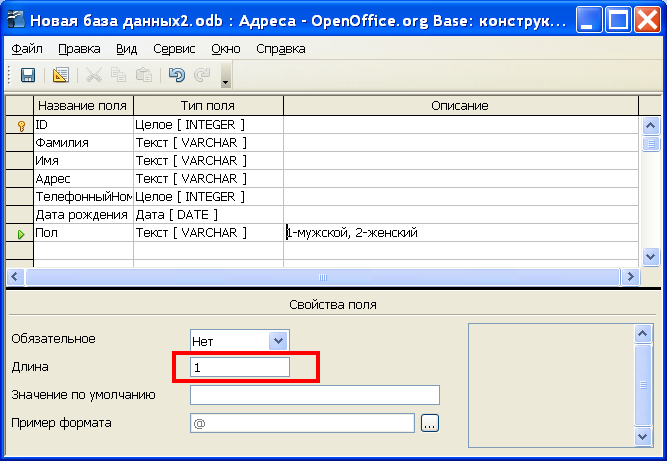Click the field type of Фамилия
The width and height of the screenshot is (667, 461).
click(208, 143)
